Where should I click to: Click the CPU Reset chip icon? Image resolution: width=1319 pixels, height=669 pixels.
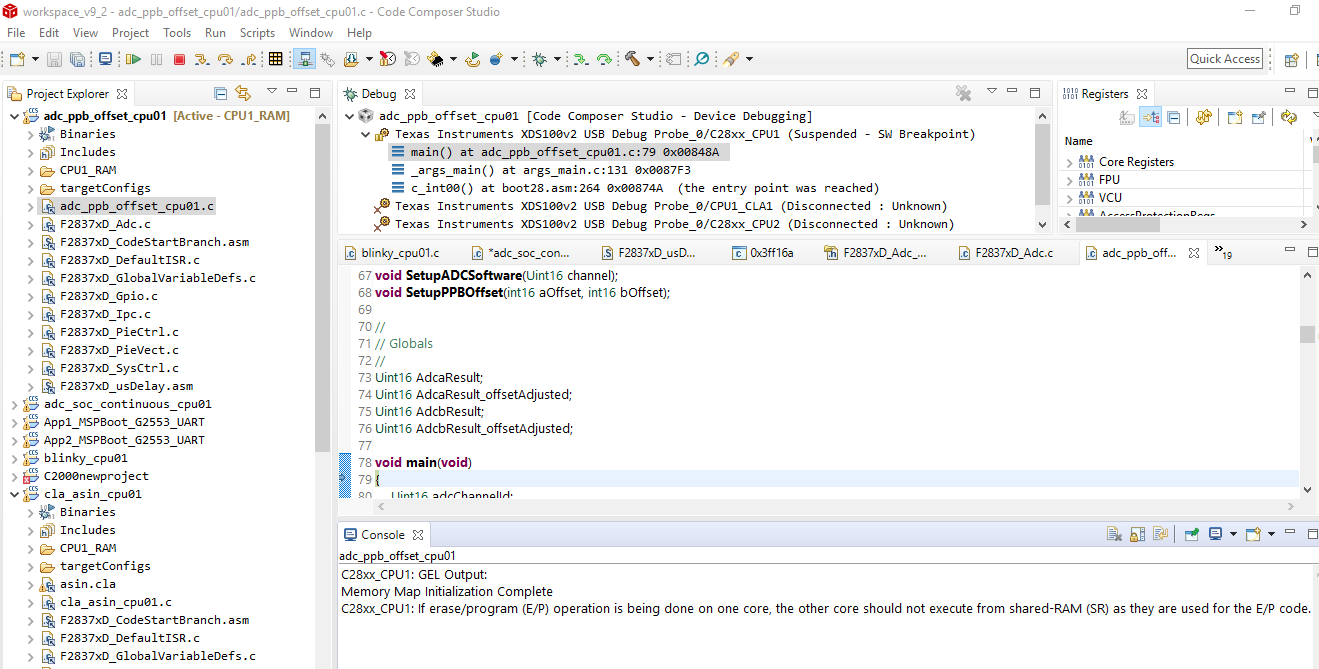[x=435, y=59]
